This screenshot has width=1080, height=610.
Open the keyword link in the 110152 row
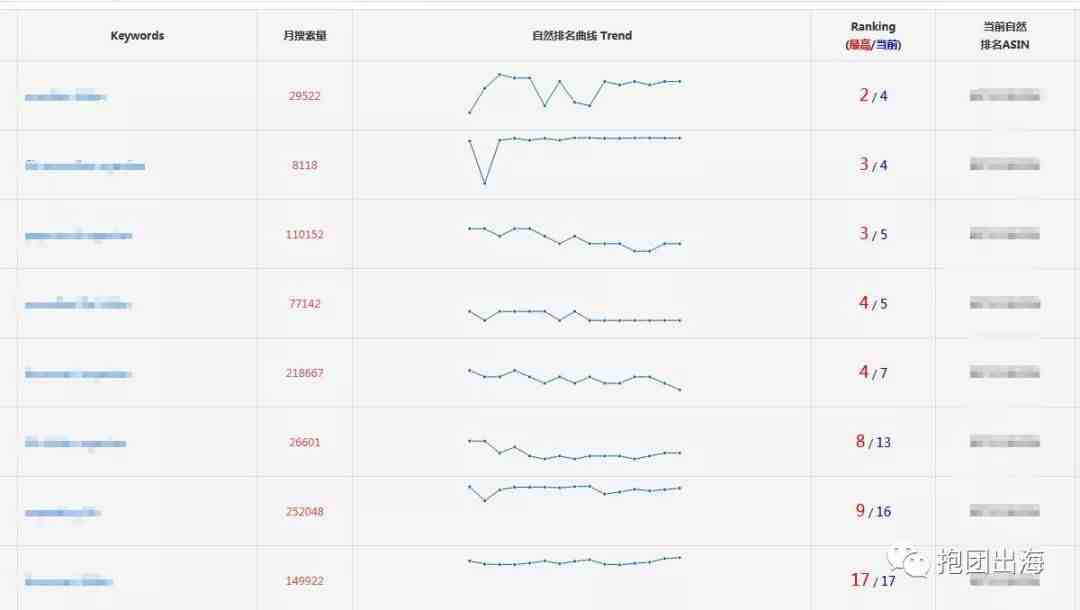78,235
